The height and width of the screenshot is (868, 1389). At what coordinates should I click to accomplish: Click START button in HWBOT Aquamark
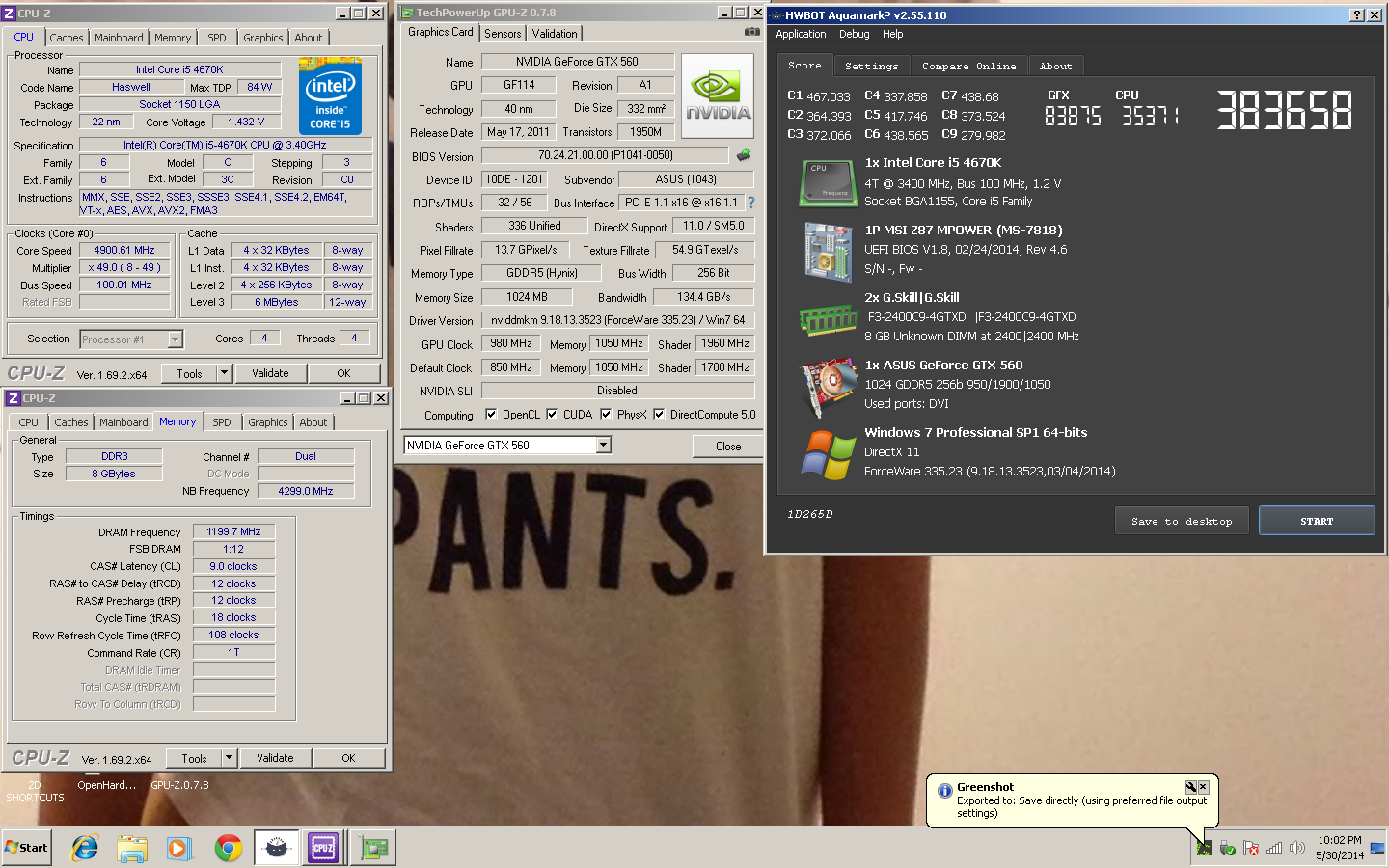[1317, 521]
